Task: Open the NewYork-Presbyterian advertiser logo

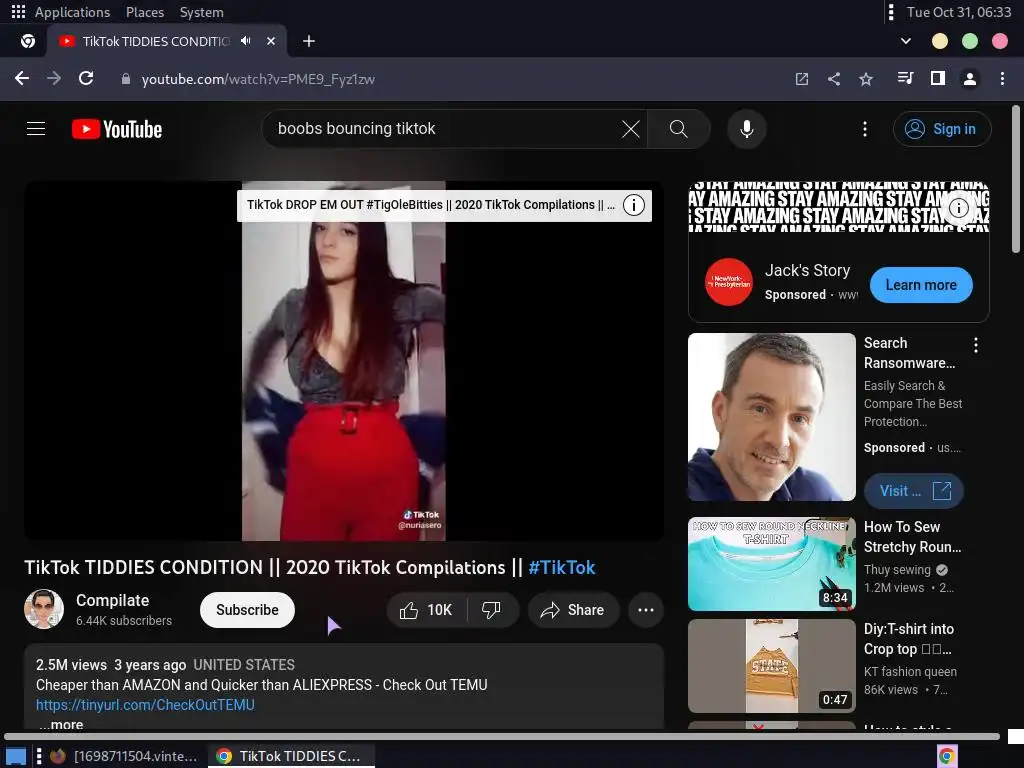Action: [x=729, y=282]
